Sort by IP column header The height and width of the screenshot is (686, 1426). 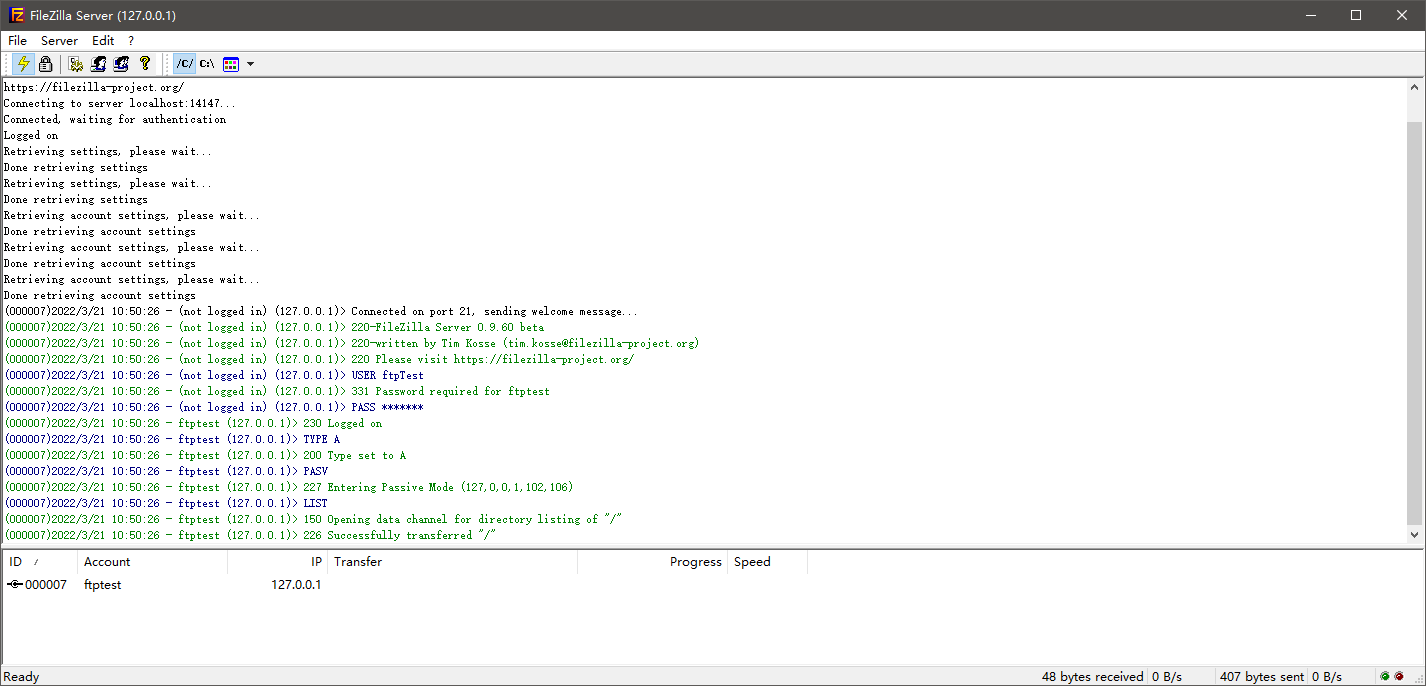277,562
